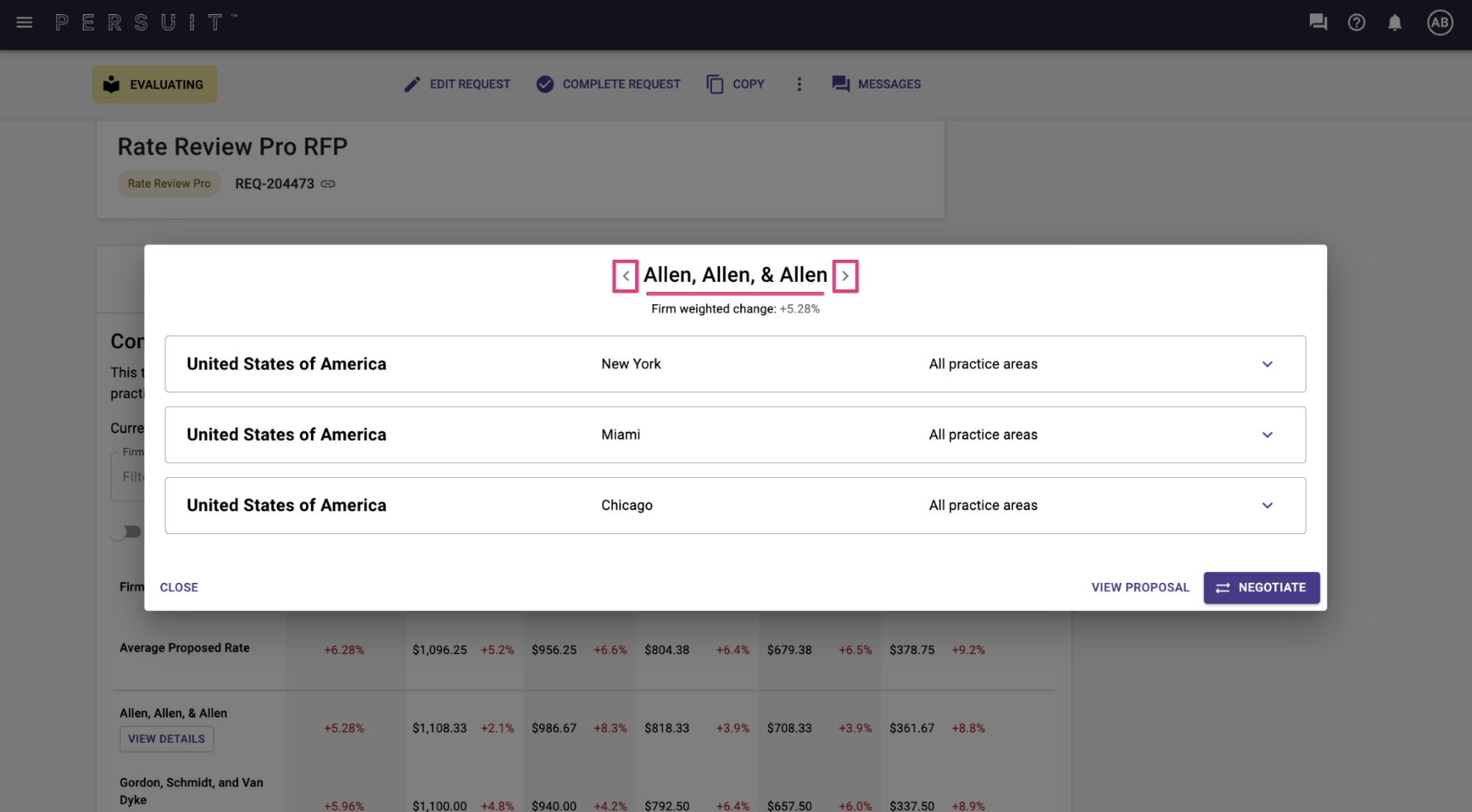Toggle the switch below the firm filter
The image size is (1472, 812).
[127, 532]
